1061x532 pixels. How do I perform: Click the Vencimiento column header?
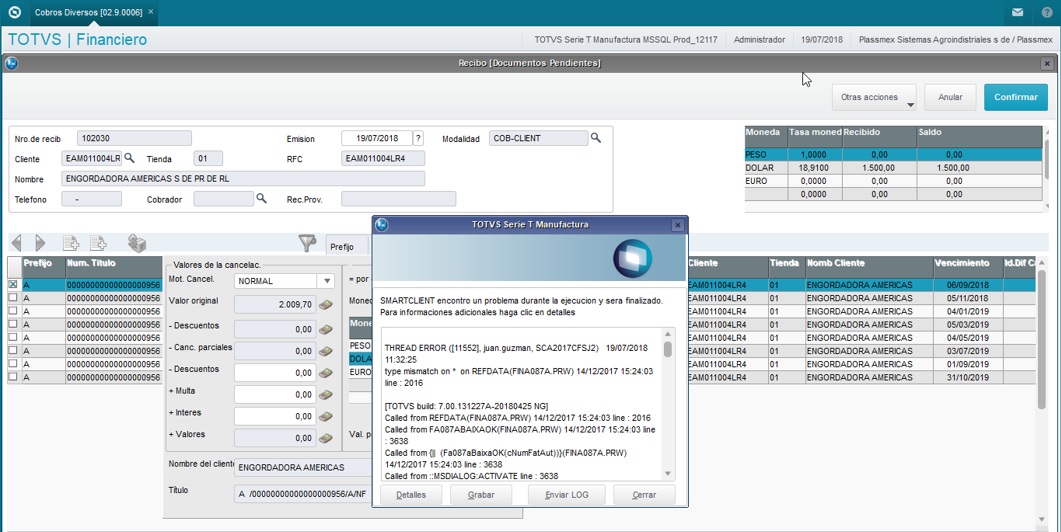[x=968, y=267]
